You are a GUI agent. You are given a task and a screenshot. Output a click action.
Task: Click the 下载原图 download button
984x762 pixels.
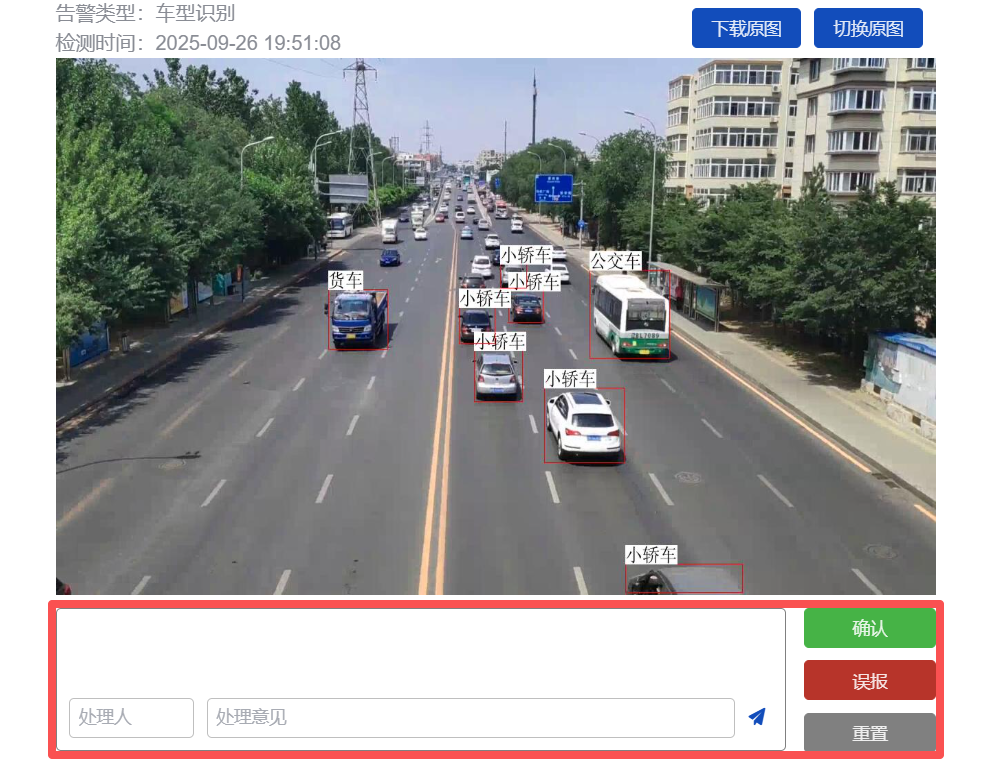click(746, 28)
